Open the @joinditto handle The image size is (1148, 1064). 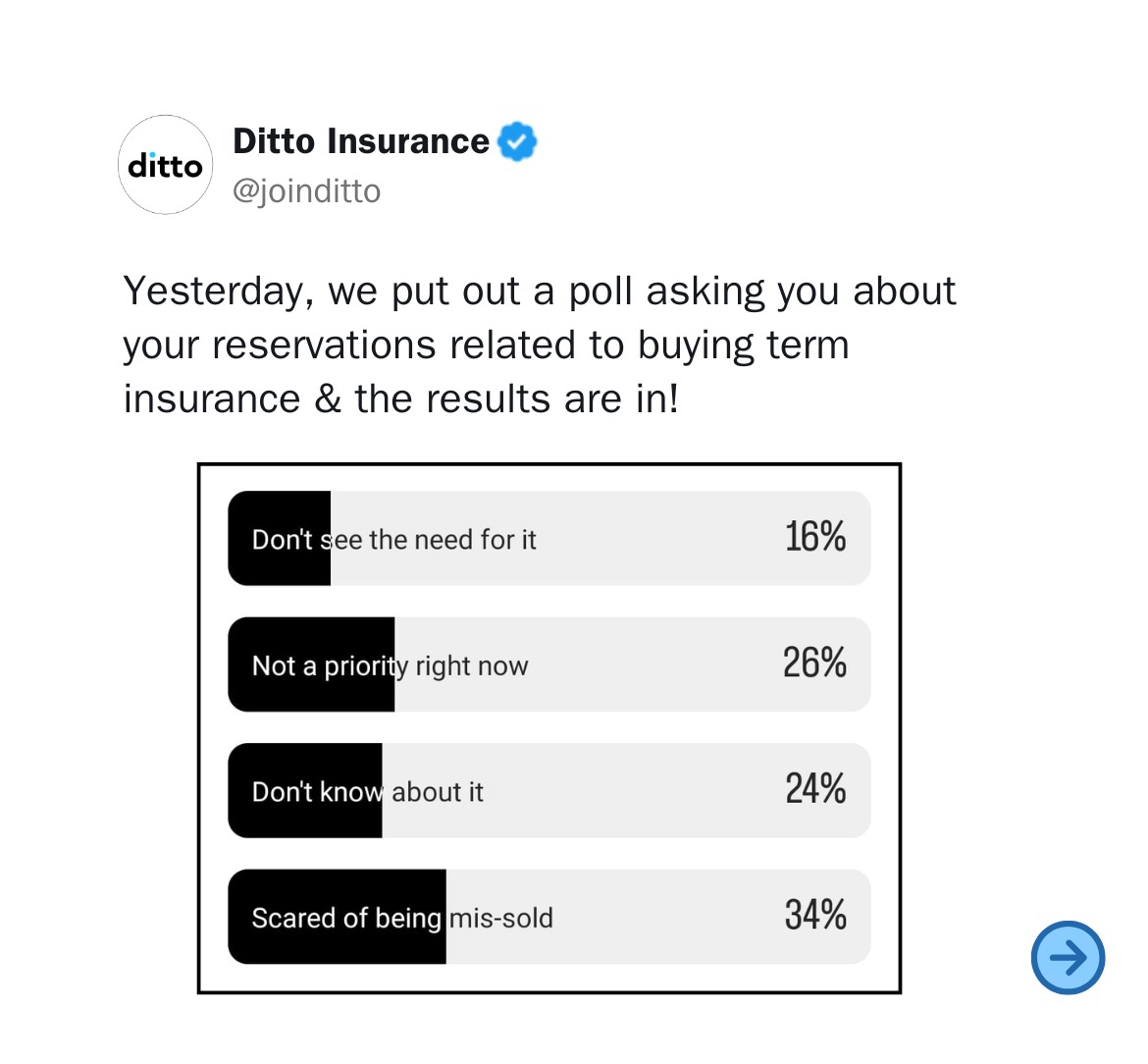(x=307, y=191)
